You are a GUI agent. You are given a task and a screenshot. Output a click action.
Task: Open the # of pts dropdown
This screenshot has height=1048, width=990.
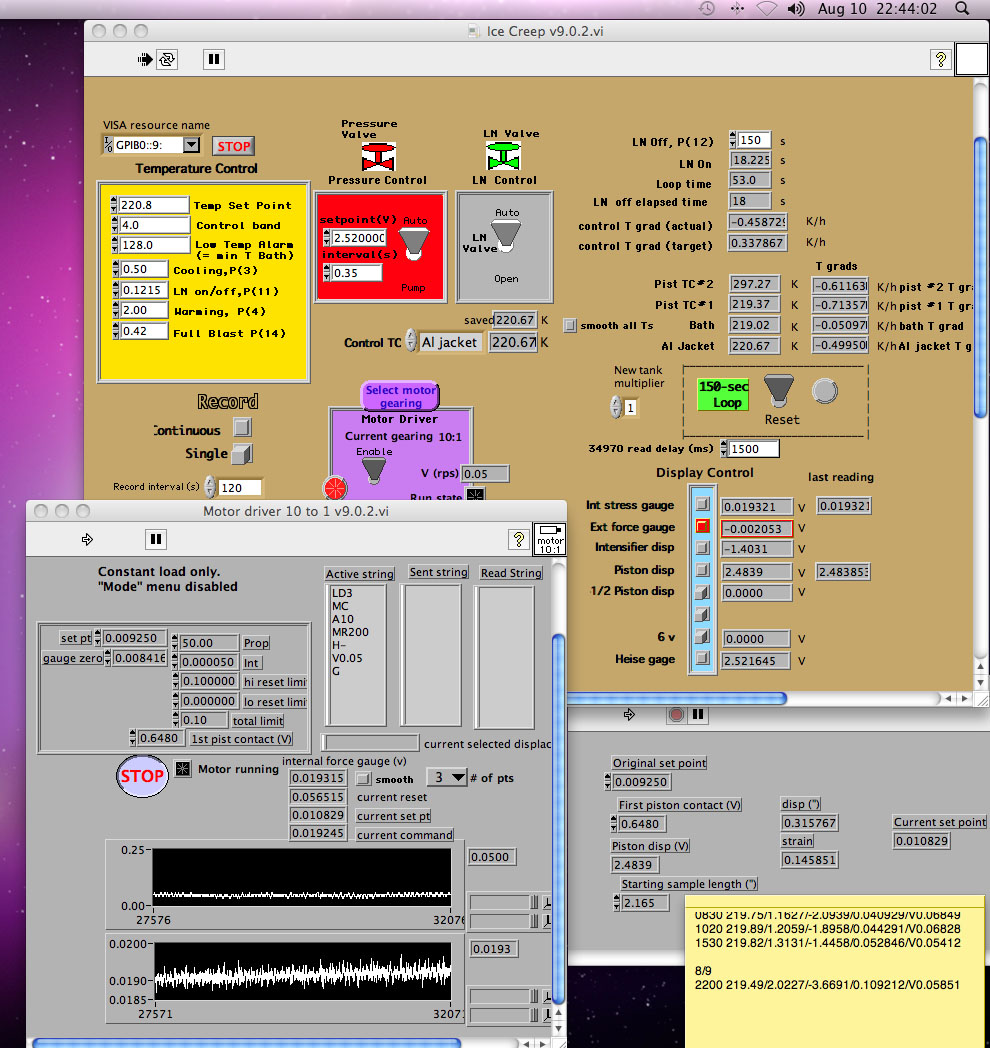(447, 778)
